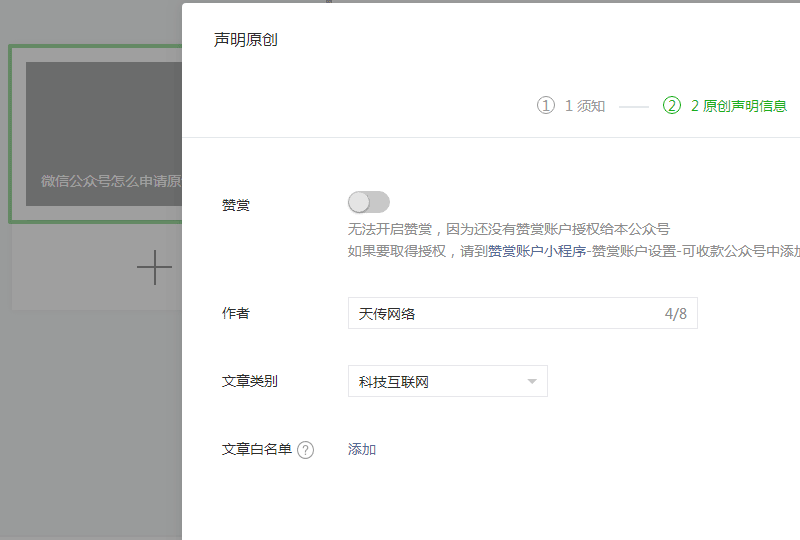Open the 赞赏账户小程序 link
Viewport: 800px width, 540px height.
pyautogui.click(x=537, y=251)
